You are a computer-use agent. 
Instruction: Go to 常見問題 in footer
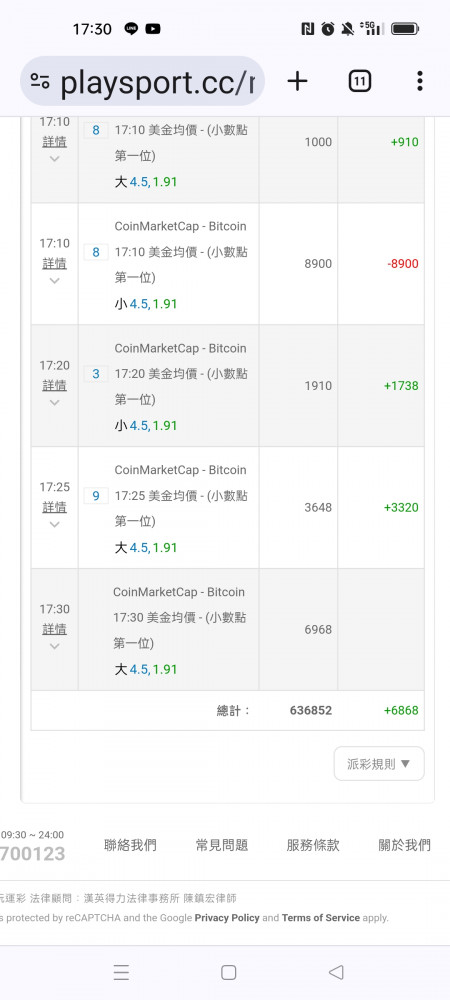coord(222,845)
